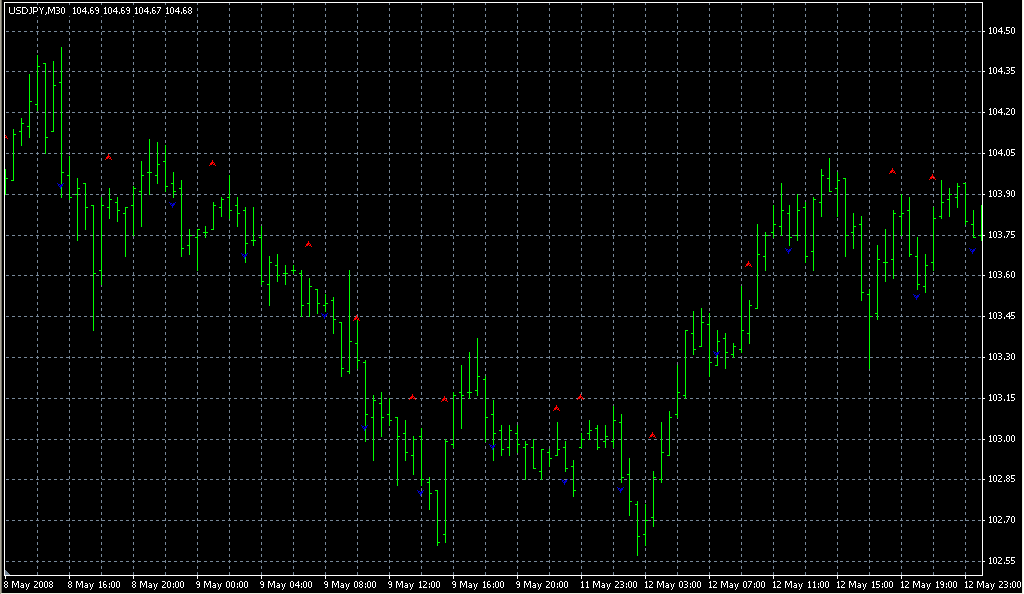Click the 104.35 price axis label
1024x594 pixels.
click(x=1001, y=71)
